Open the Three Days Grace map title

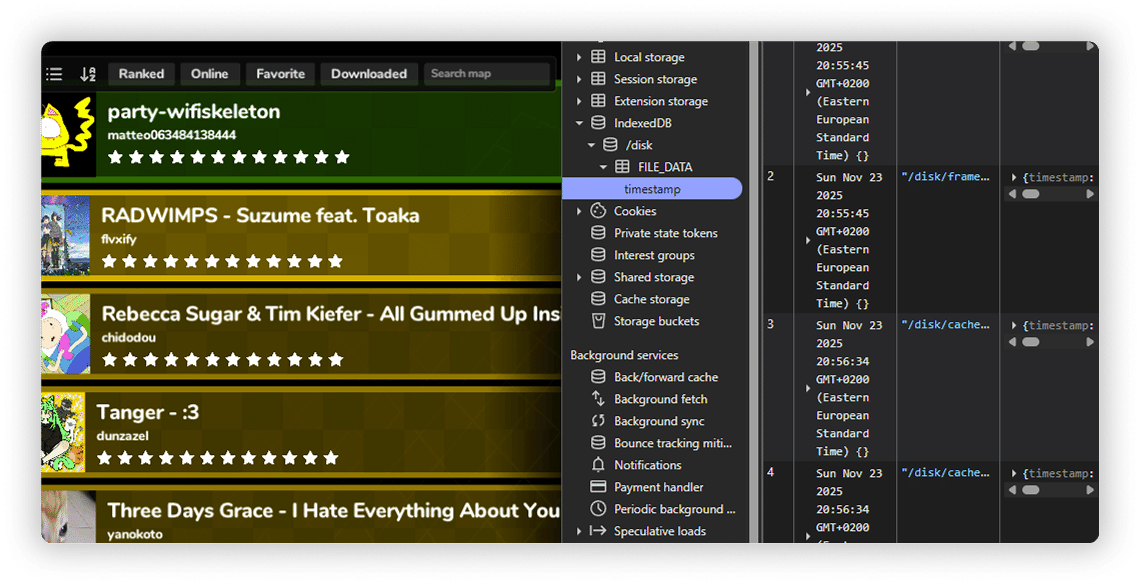pos(333,510)
